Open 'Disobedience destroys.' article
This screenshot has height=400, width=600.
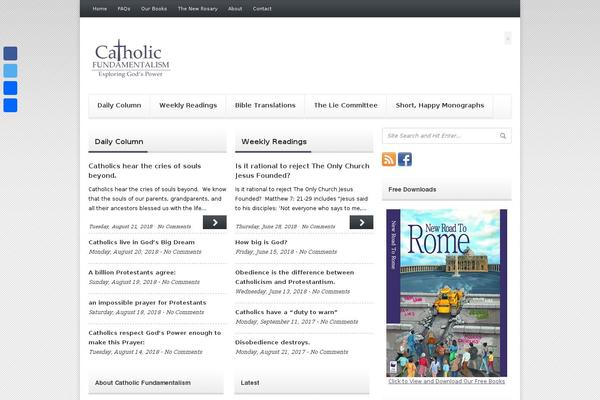[x=272, y=343]
